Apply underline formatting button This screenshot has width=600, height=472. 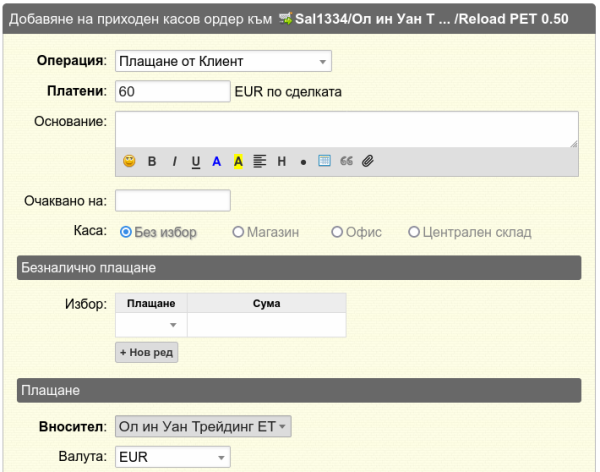pyautogui.click(x=196, y=162)
